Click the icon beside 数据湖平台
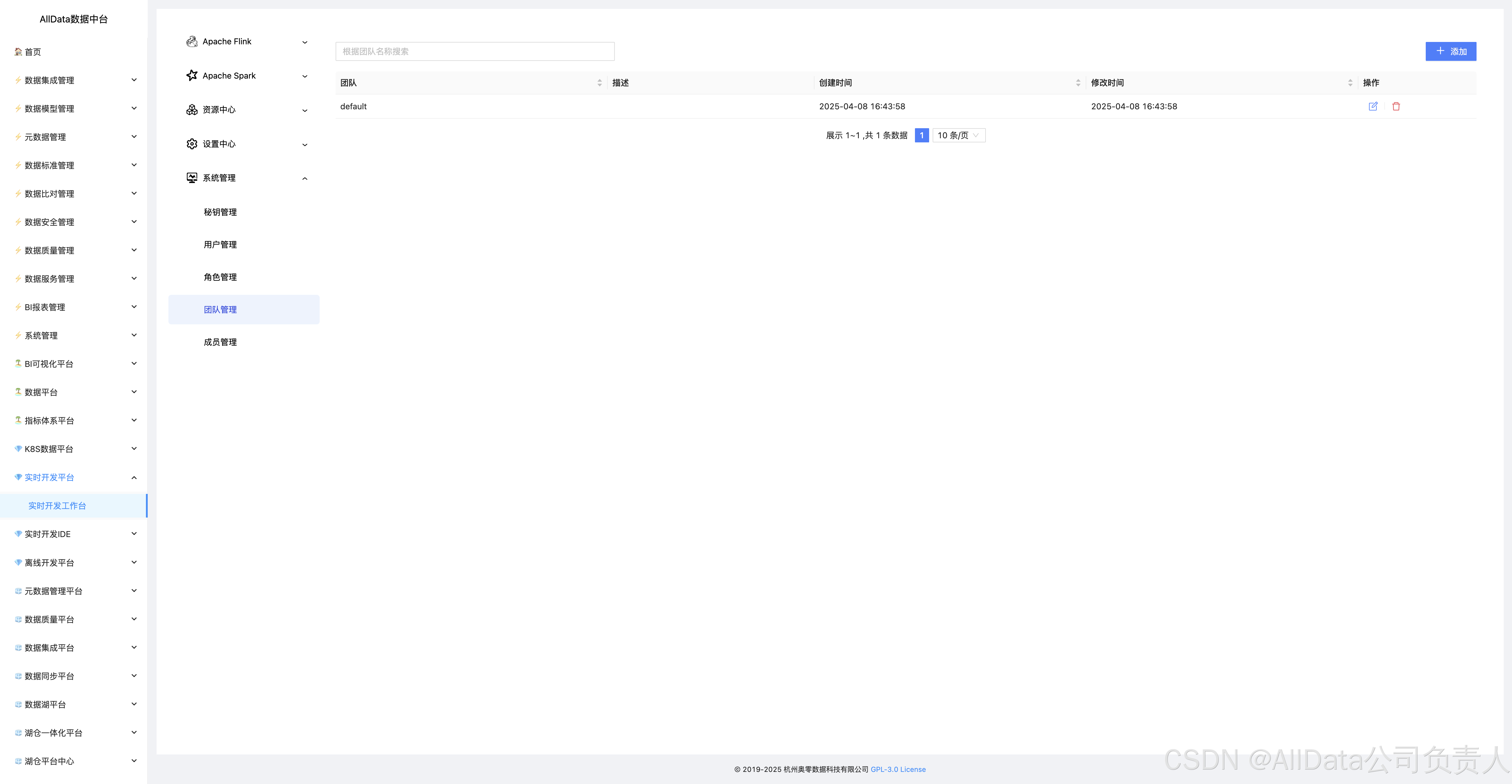Viewport: 1512px width, 784px height. 18,704
